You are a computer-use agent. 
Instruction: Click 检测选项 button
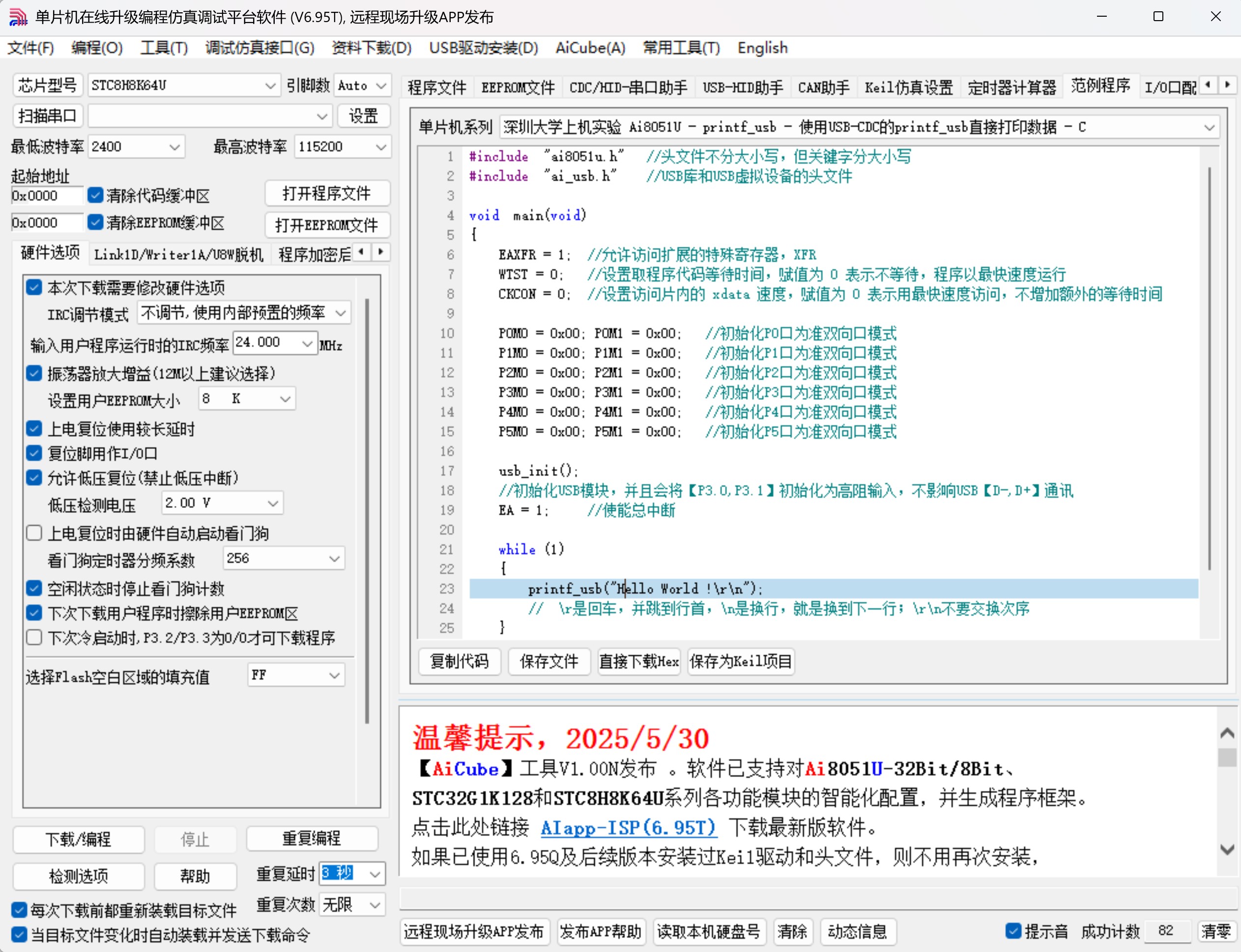78,876
